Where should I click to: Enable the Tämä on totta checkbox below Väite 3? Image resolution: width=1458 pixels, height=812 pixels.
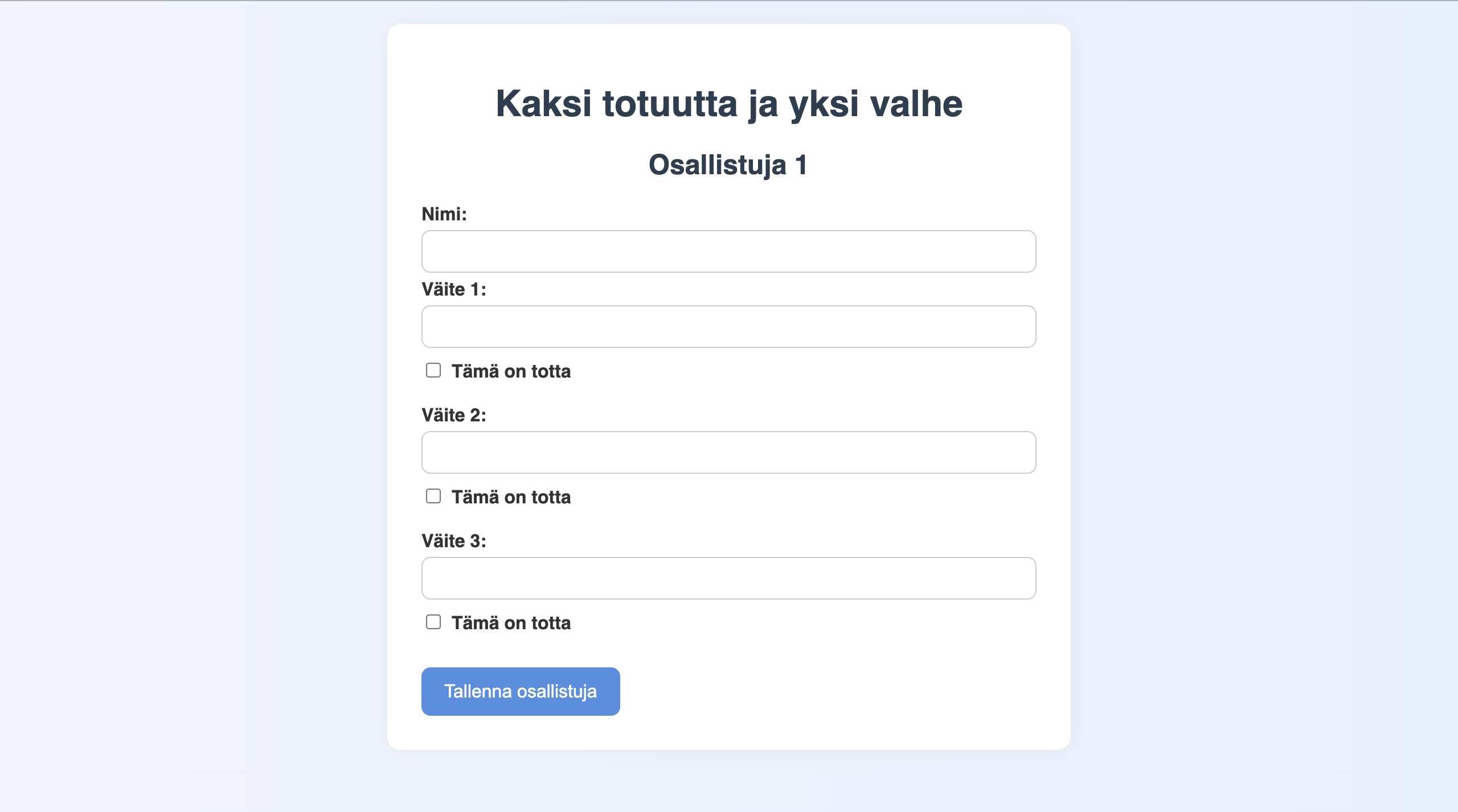point(433,622)
